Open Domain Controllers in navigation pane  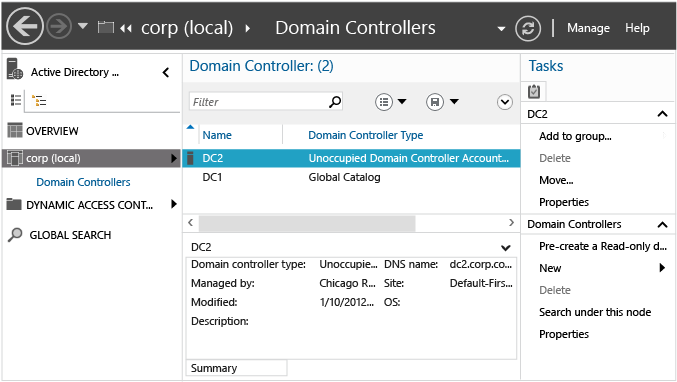[83, 182]
